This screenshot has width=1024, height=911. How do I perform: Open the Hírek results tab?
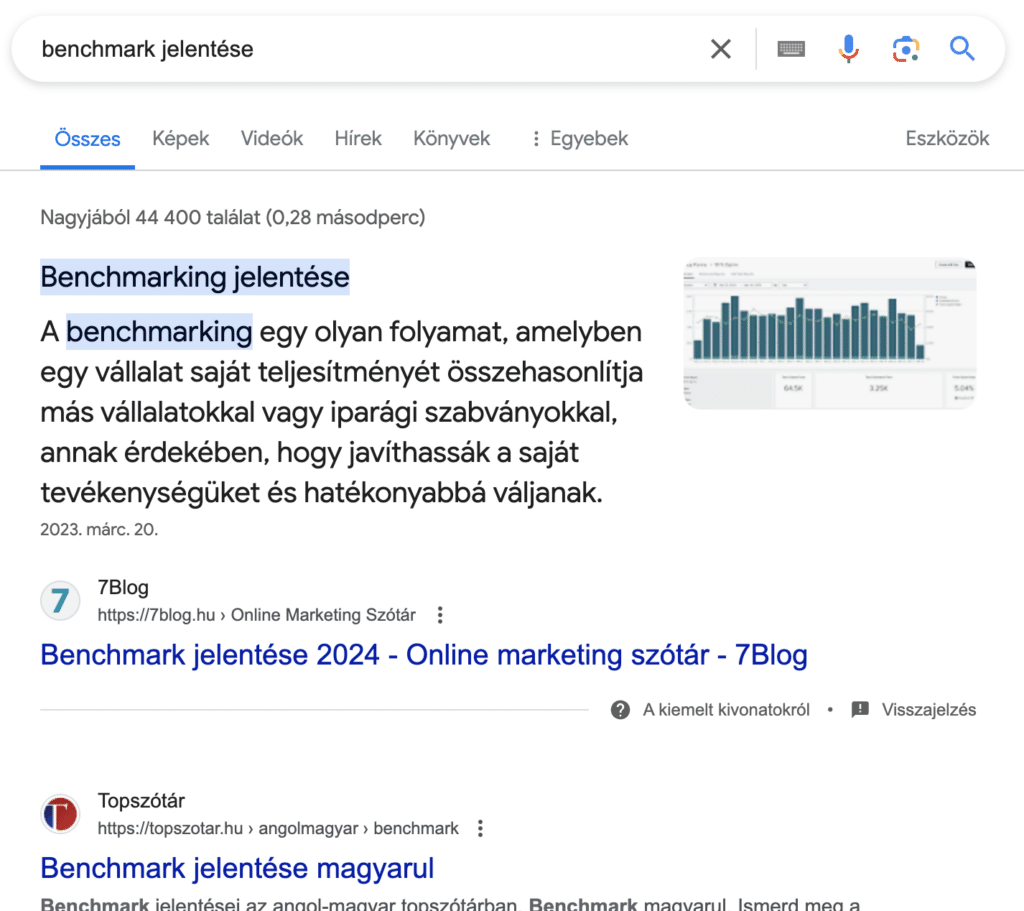pyautogui.click(x=357, y=139)
